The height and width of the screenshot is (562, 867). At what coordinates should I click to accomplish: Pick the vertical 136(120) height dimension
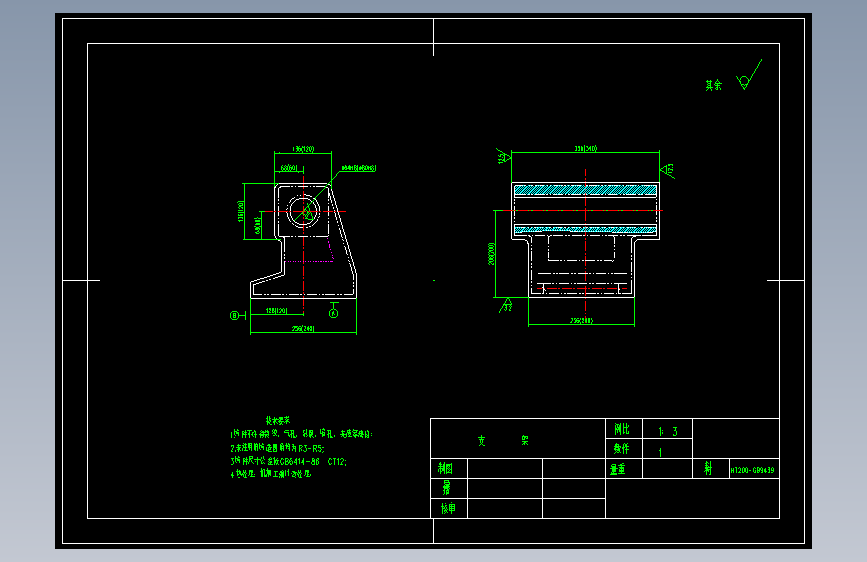tap(241, 211)
